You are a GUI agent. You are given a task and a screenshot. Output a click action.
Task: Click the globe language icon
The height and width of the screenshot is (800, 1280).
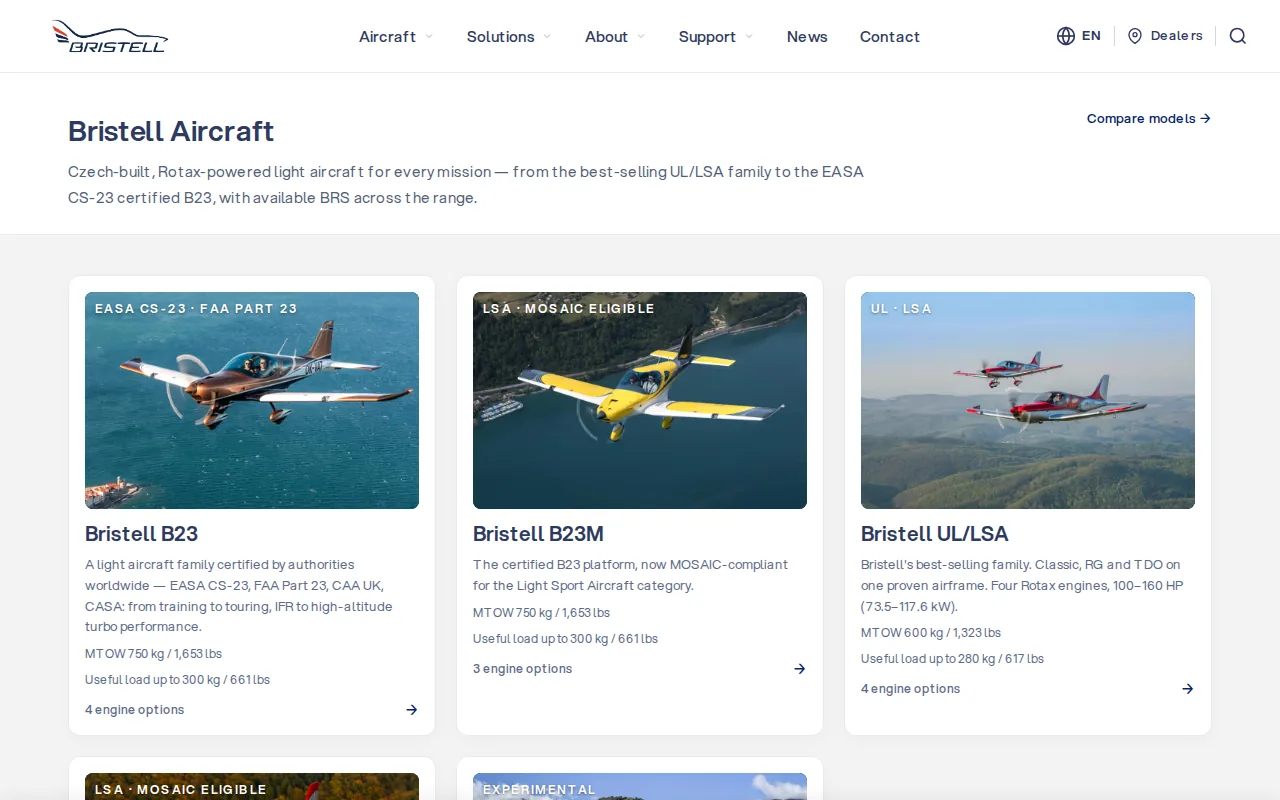coord(1066,36)
